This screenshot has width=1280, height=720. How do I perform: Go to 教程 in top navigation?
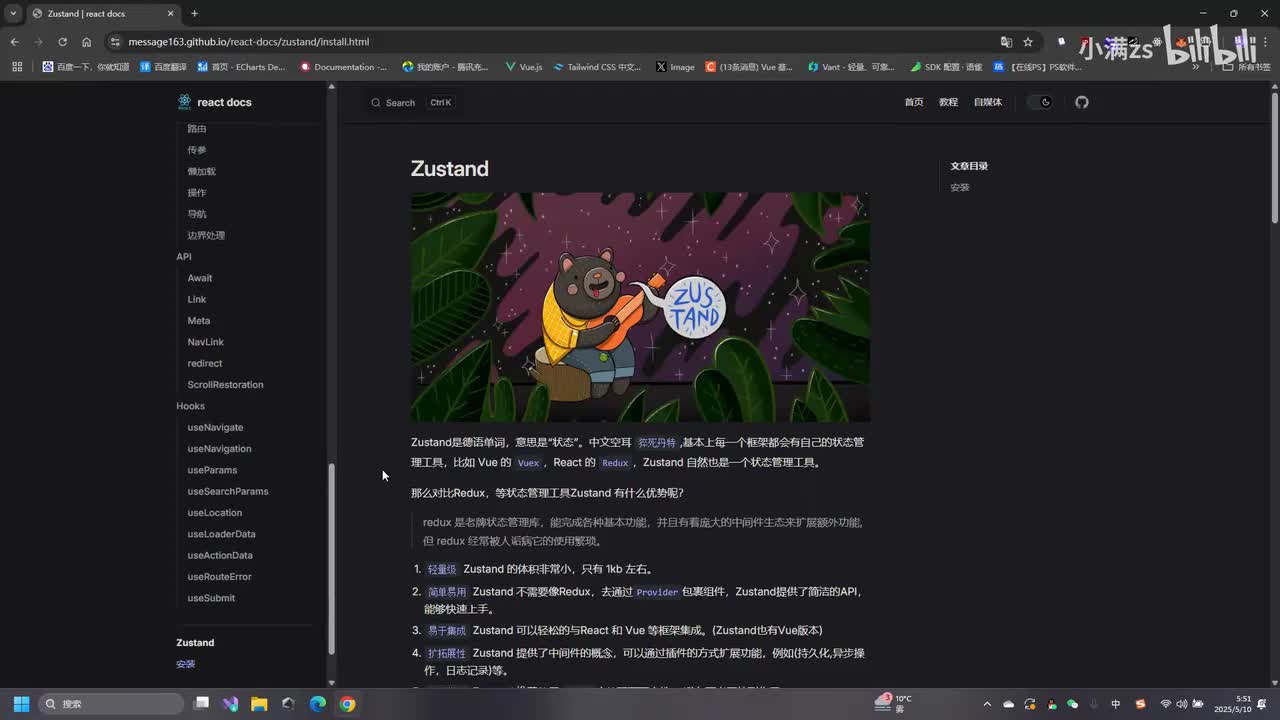pos(948,102)
